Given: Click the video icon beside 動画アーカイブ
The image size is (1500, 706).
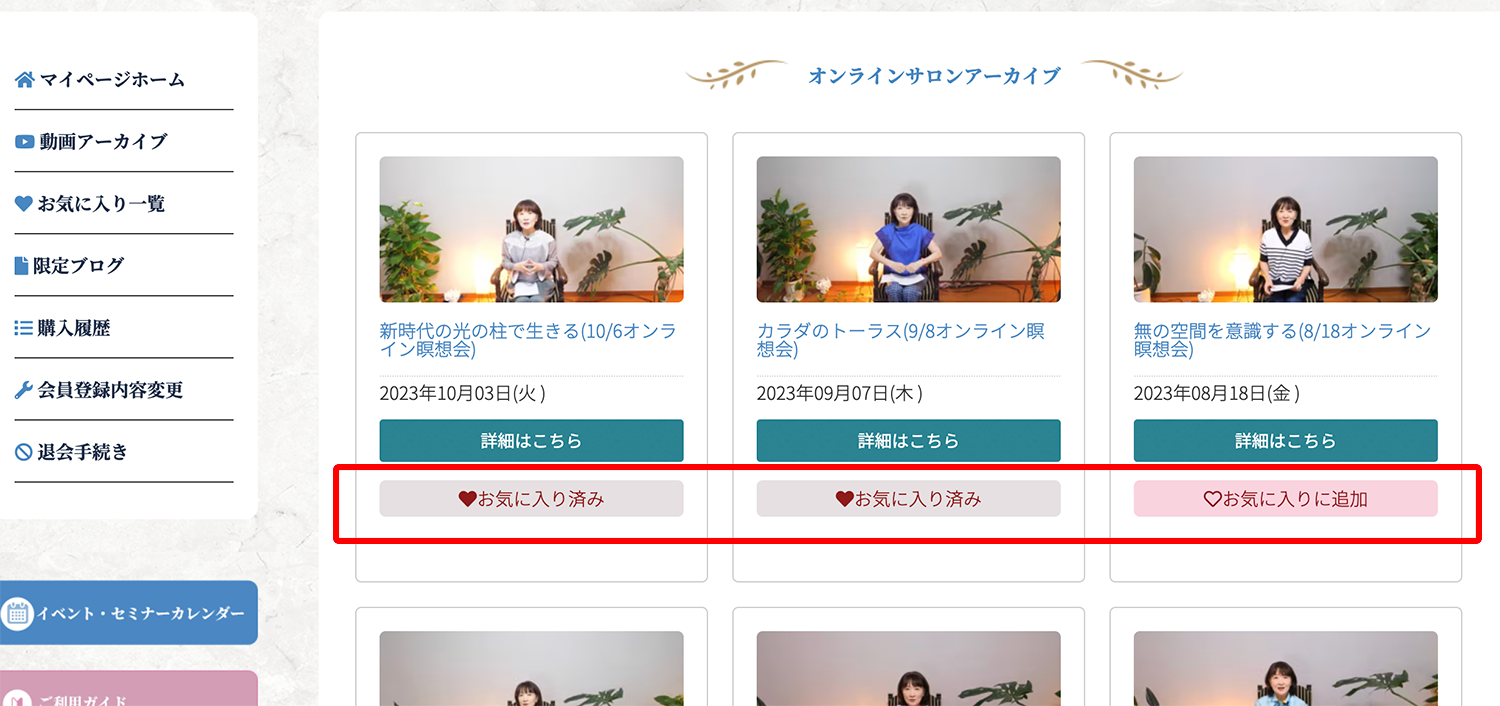Looking at the screenshot, I should (25, 141).
